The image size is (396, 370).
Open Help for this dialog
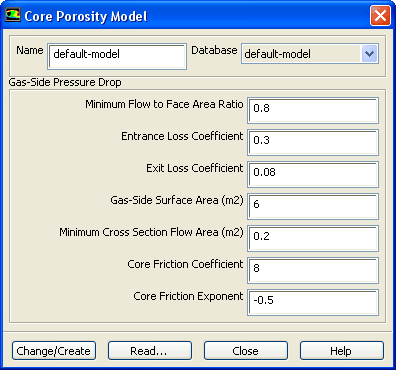coord(342,351)
